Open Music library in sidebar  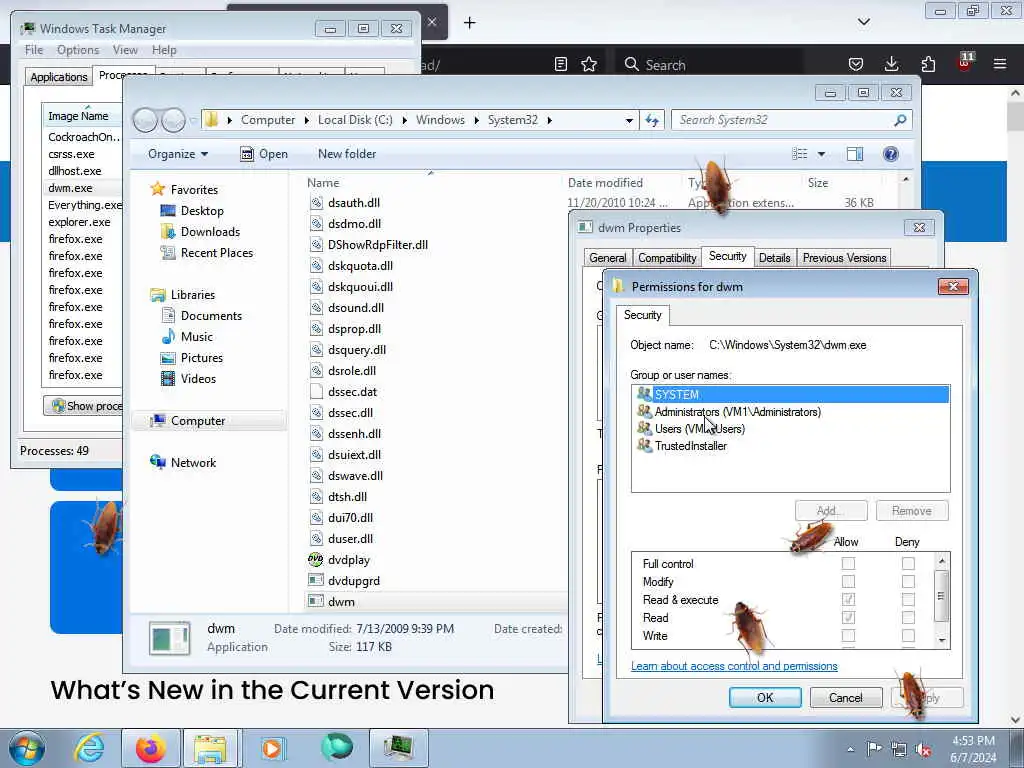click(x=197, y=337)
